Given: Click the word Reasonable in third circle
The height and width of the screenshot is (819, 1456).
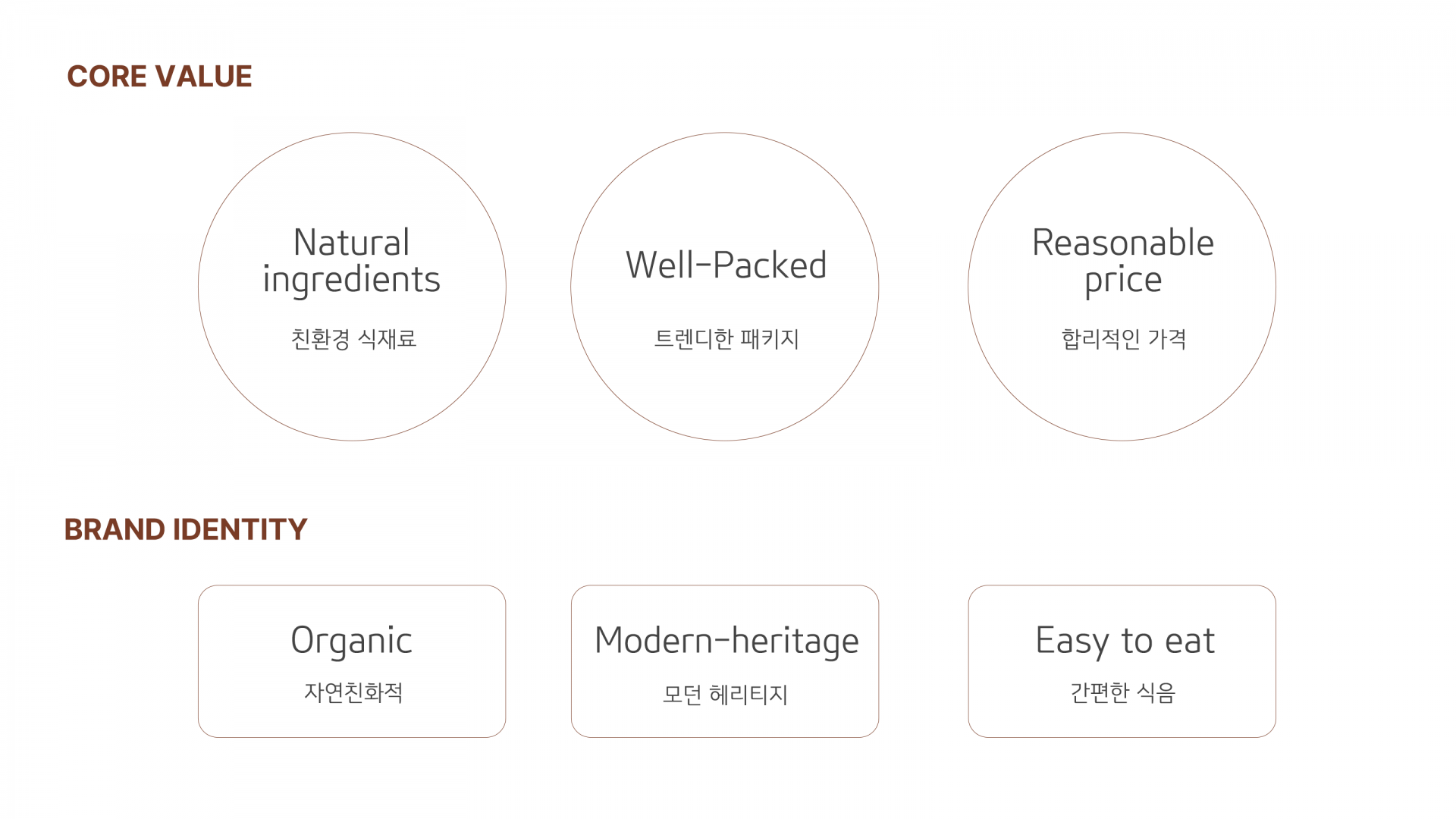Looking at the screenshot, I should (x=1123, y=243).
